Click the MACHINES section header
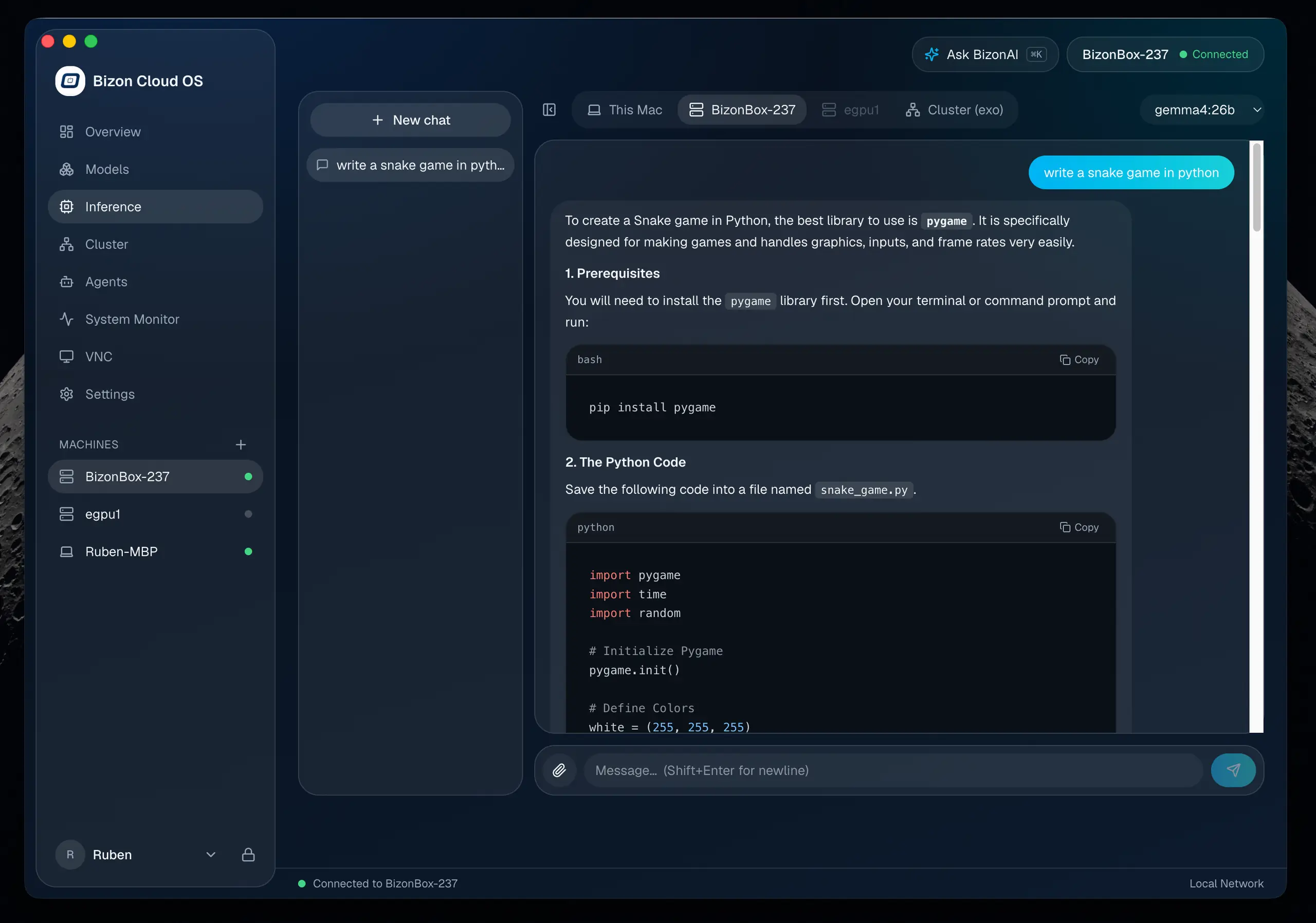This screenshot has width=1316, height=923. (x=89, y=445)
